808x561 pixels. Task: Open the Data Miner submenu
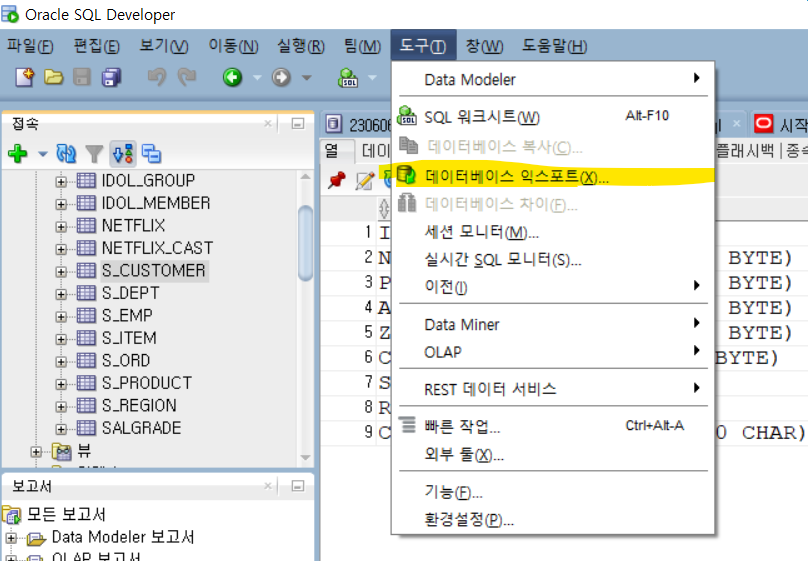coord(553,325)
